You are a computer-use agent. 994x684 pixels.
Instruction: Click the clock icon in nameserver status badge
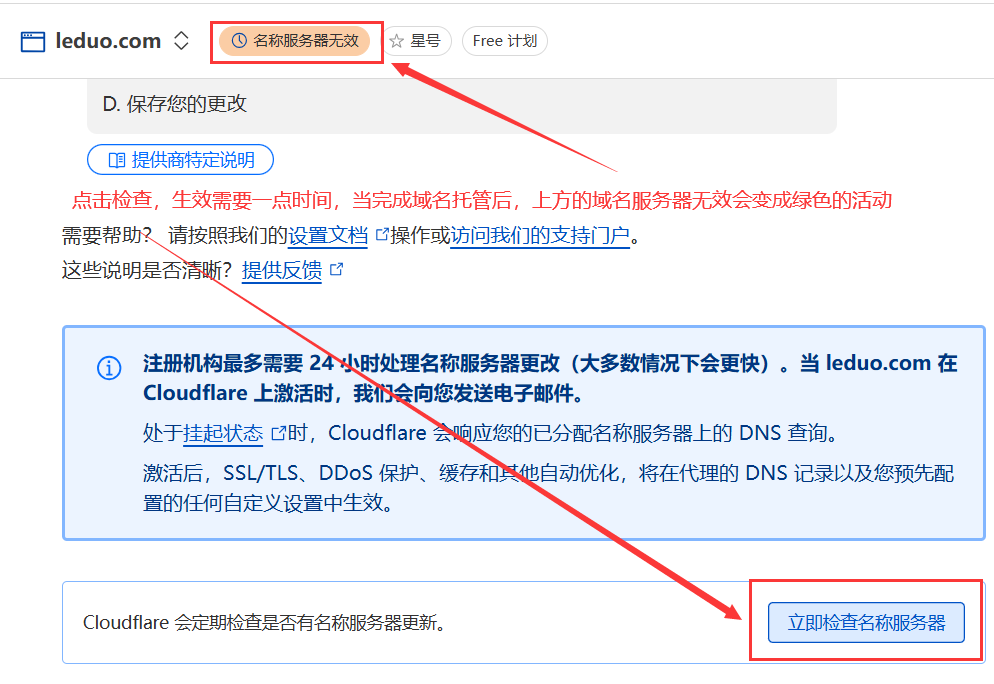click(x=239, y=41)
